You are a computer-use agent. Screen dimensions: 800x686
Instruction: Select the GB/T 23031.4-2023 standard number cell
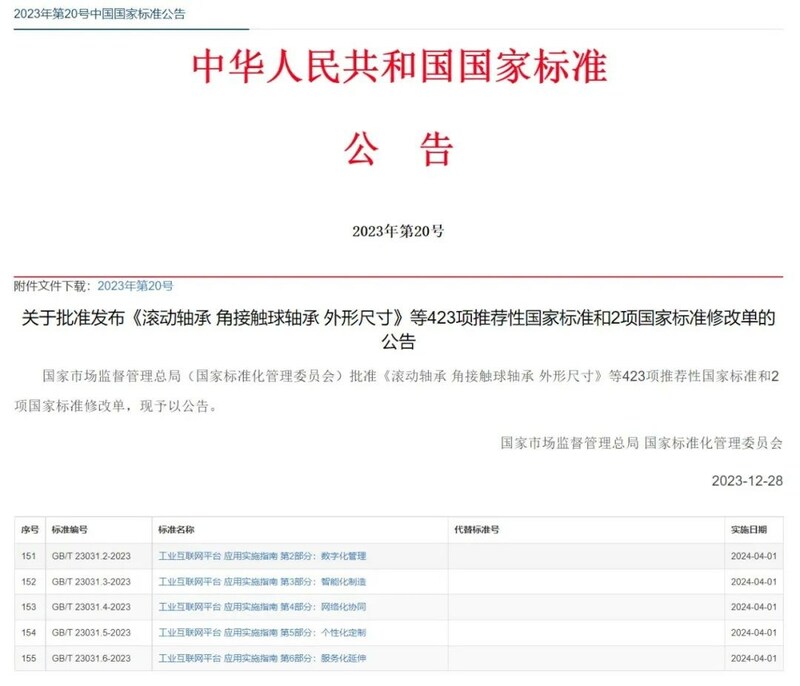92,607
